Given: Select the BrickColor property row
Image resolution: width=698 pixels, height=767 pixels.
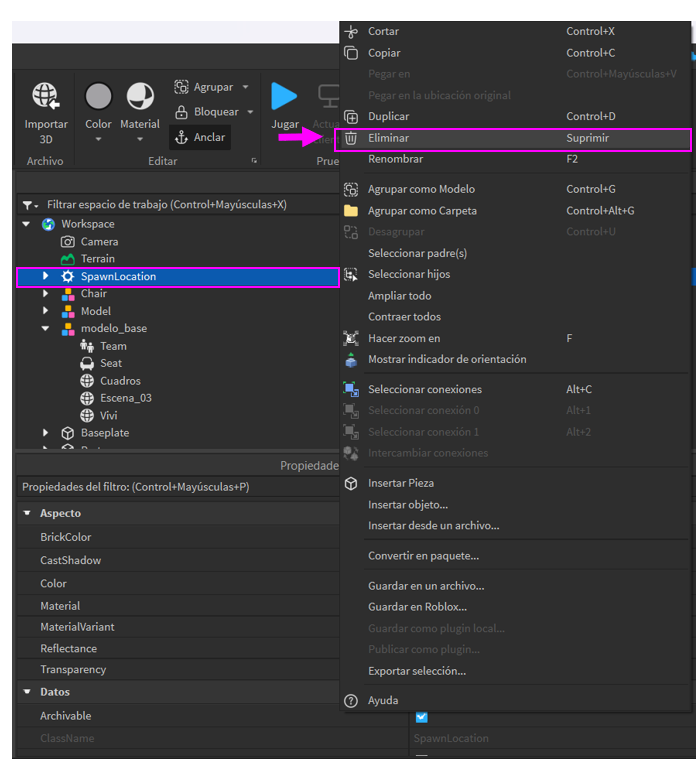Looking at the screenshot, I should click(178, 537).
